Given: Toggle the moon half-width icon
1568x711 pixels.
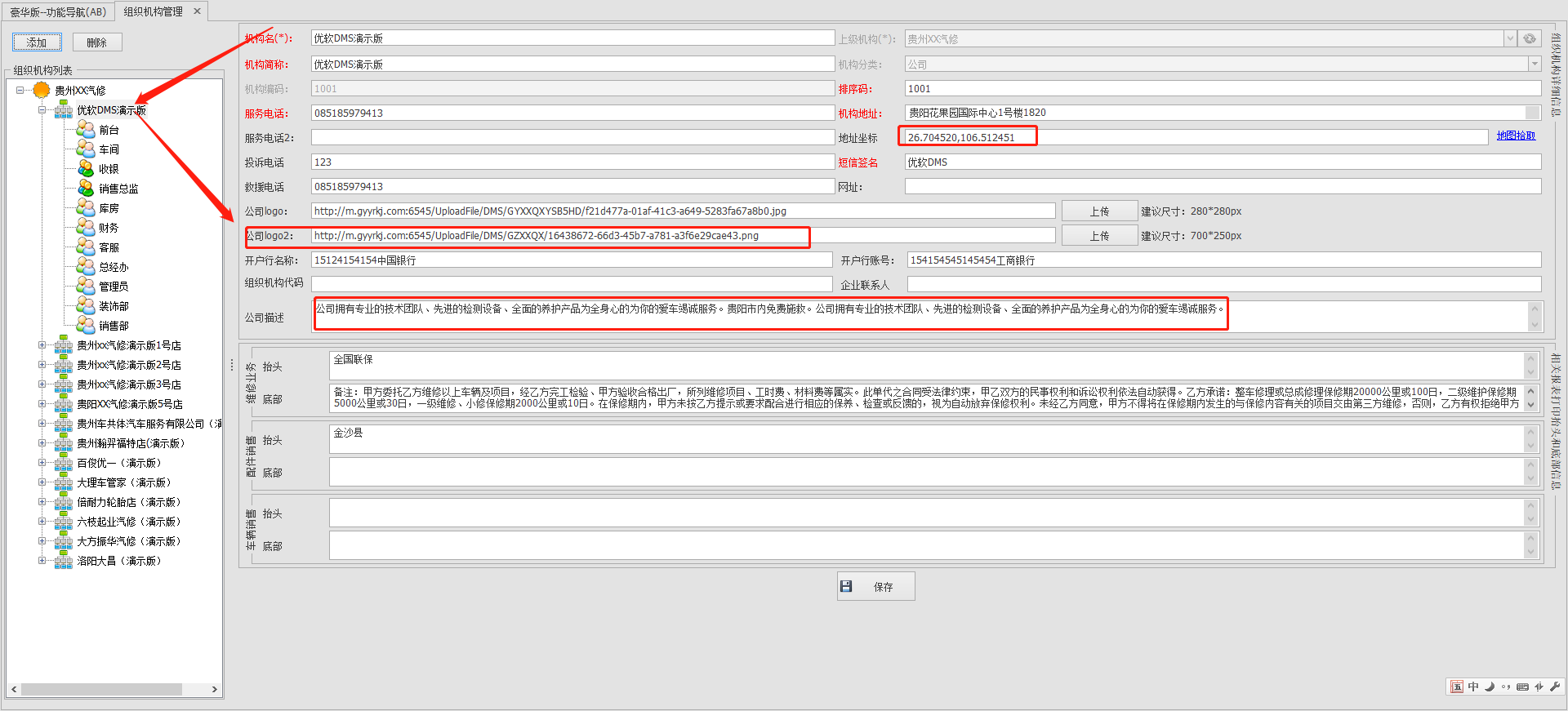Looking at the screenshot, I should (1490, 687).
